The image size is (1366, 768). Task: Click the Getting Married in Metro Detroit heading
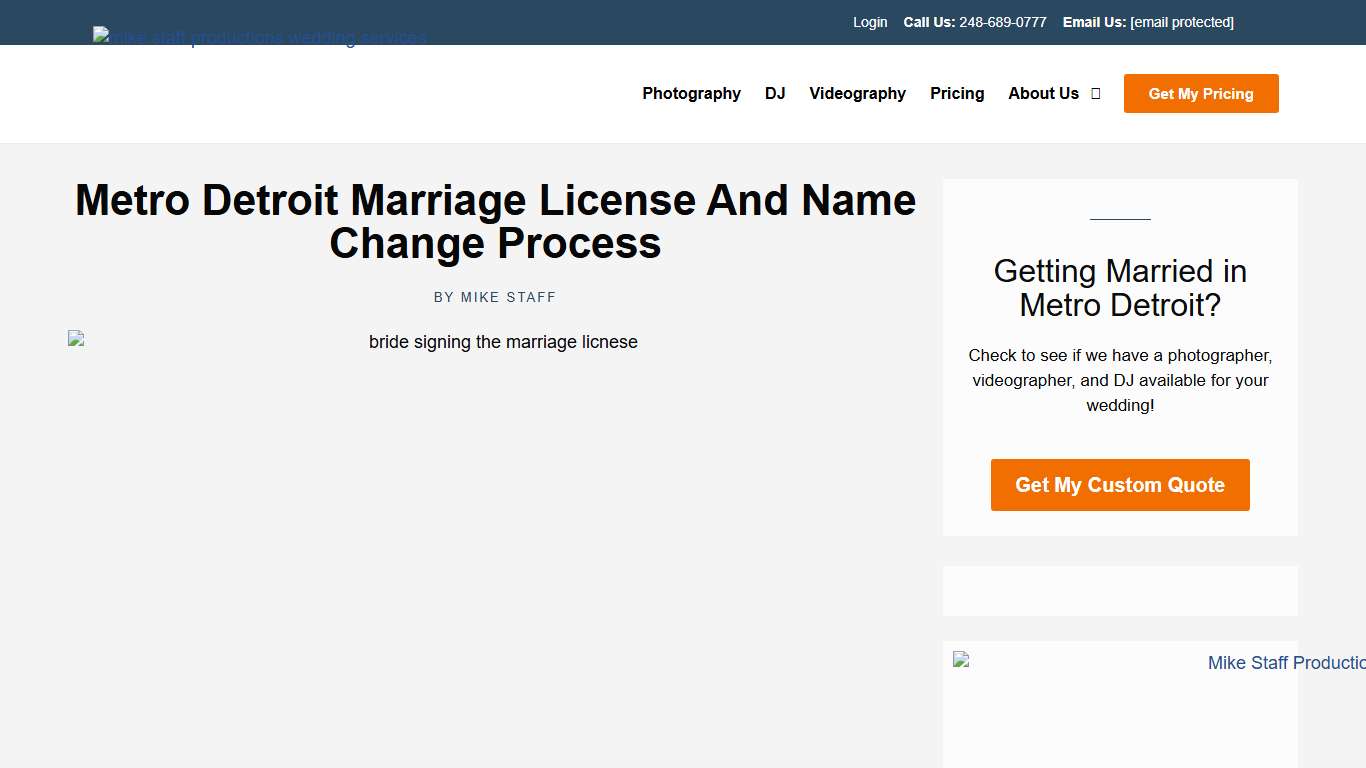[1120, 288]
